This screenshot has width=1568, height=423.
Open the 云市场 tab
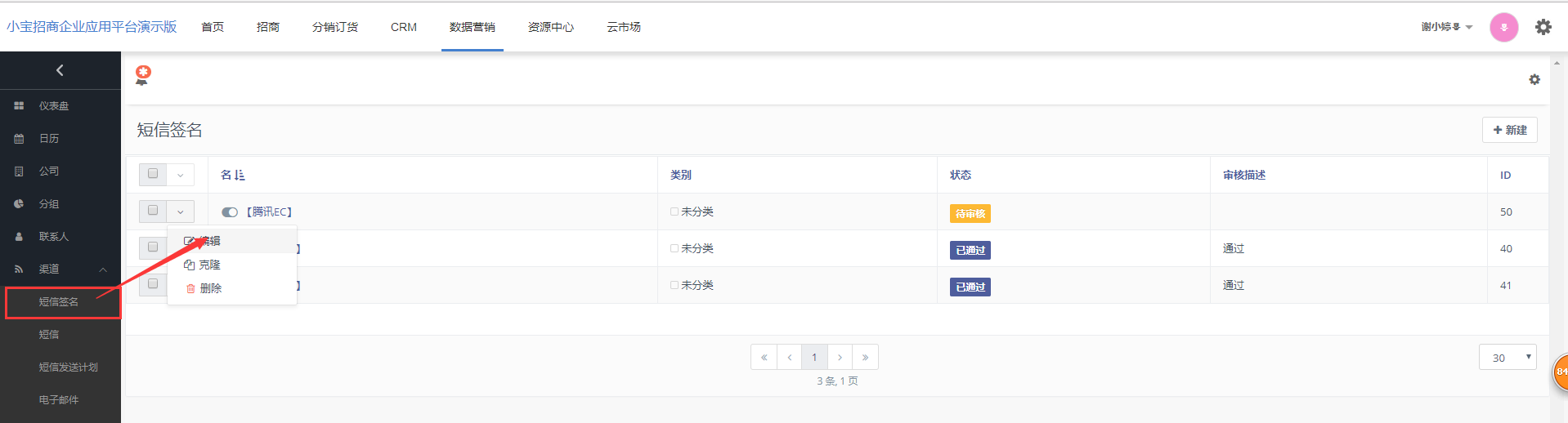tap(624, 27)
